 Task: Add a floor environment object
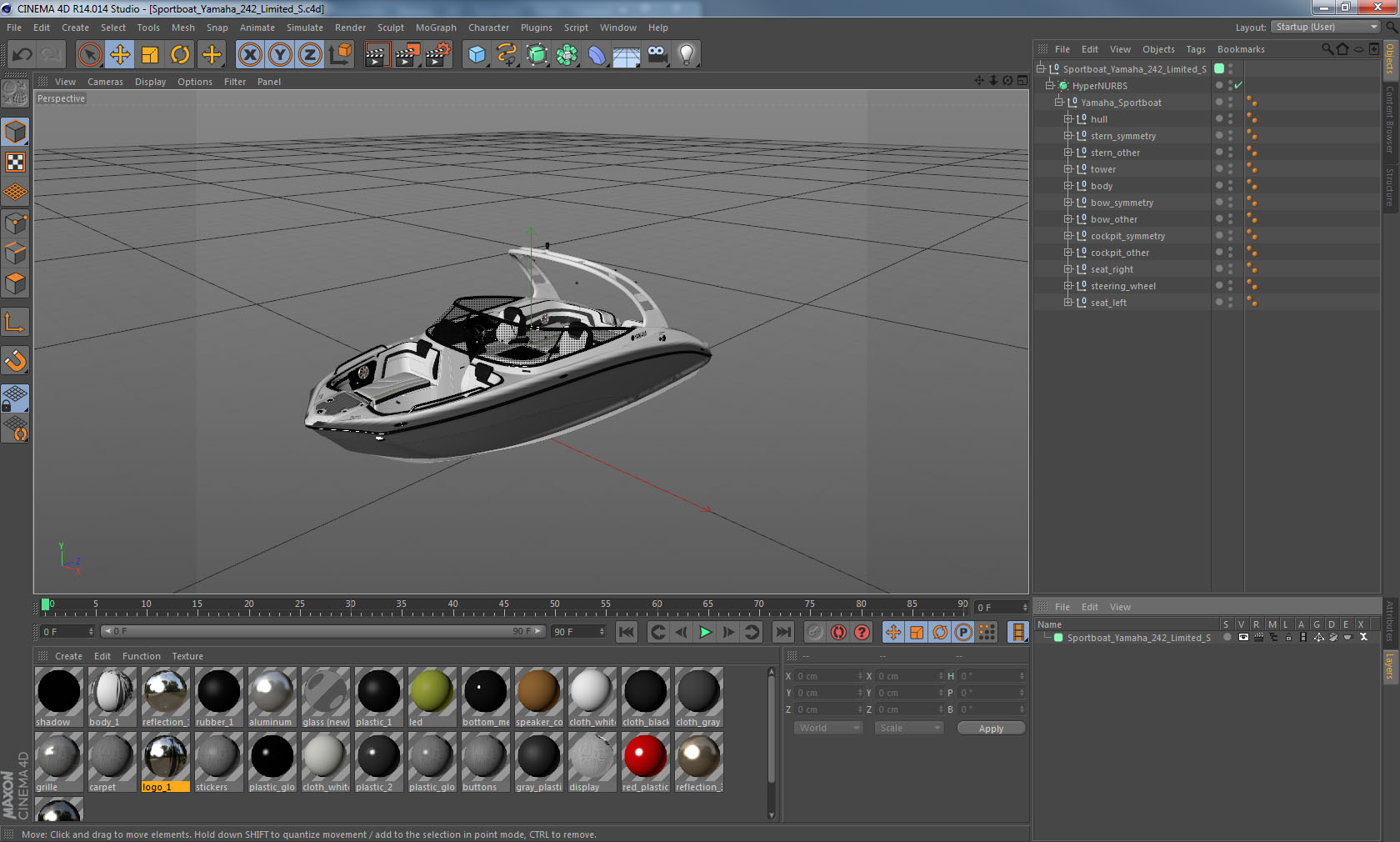pos(627,55)
